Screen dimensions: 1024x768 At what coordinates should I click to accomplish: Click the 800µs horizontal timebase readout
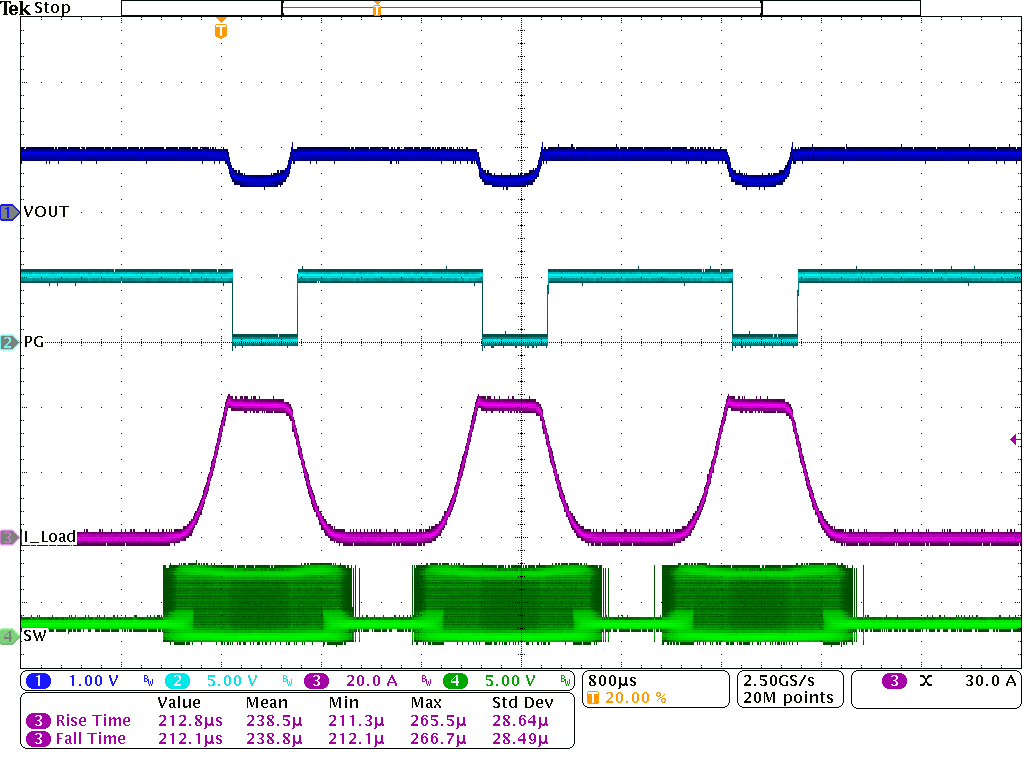point(614,680)
